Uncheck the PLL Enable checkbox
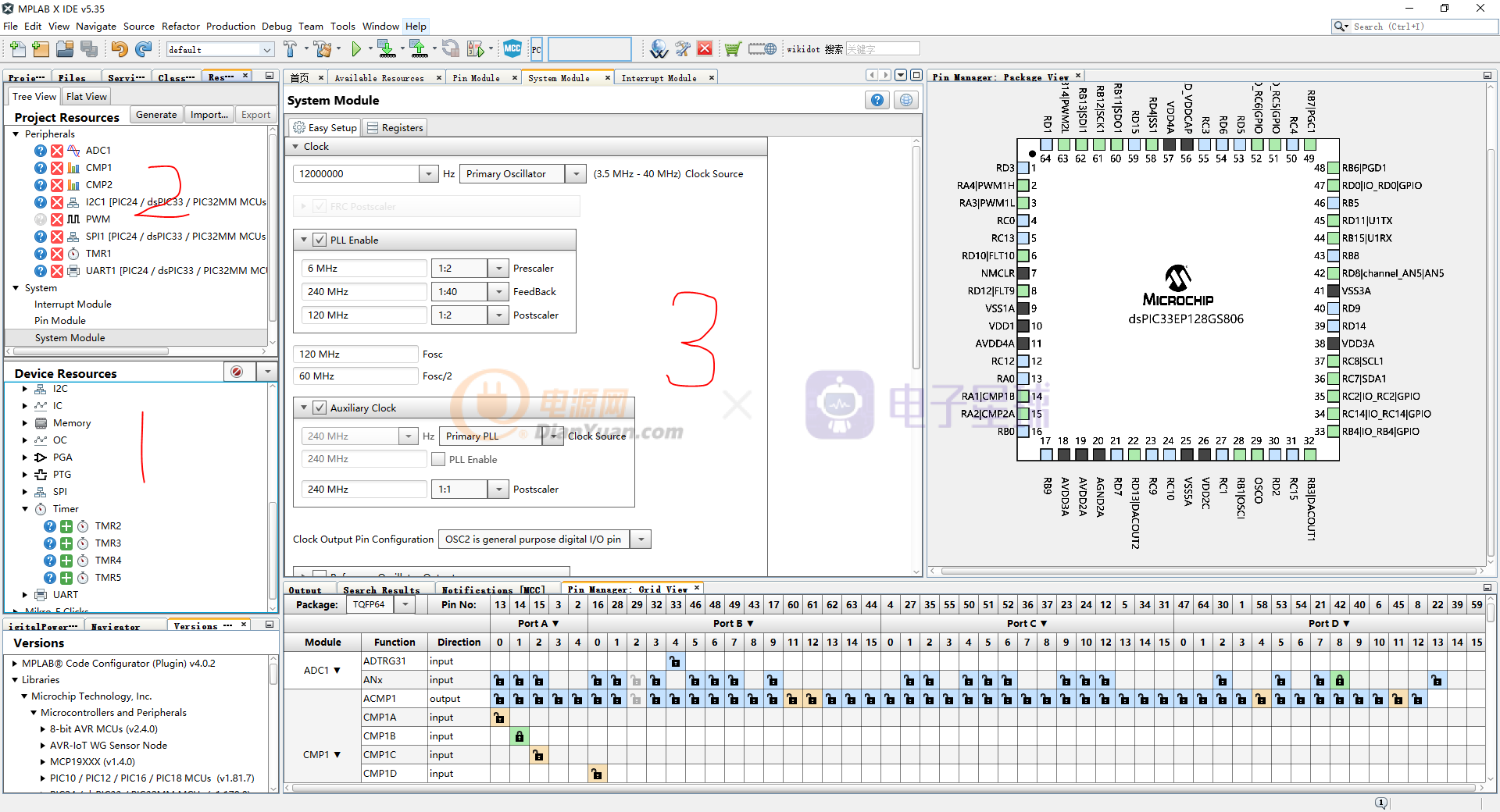 coord(320,240)
